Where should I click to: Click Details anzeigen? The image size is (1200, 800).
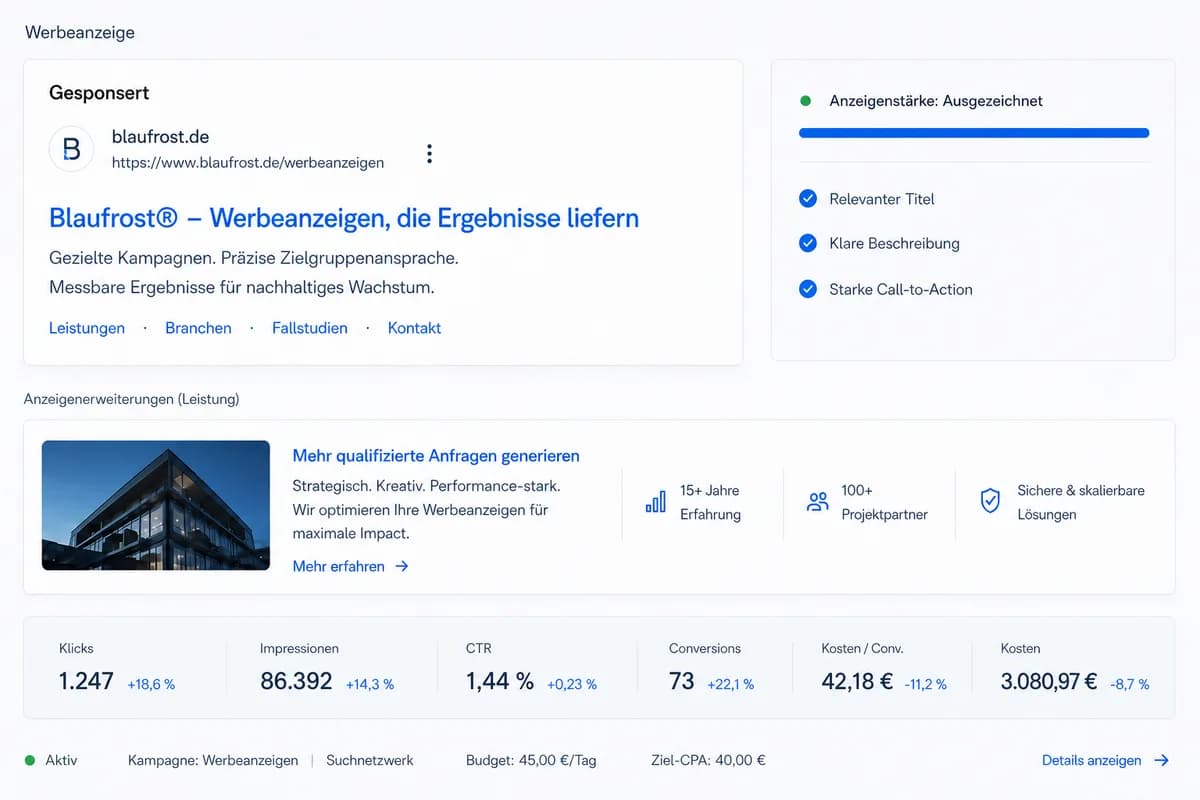(1091, 760)
